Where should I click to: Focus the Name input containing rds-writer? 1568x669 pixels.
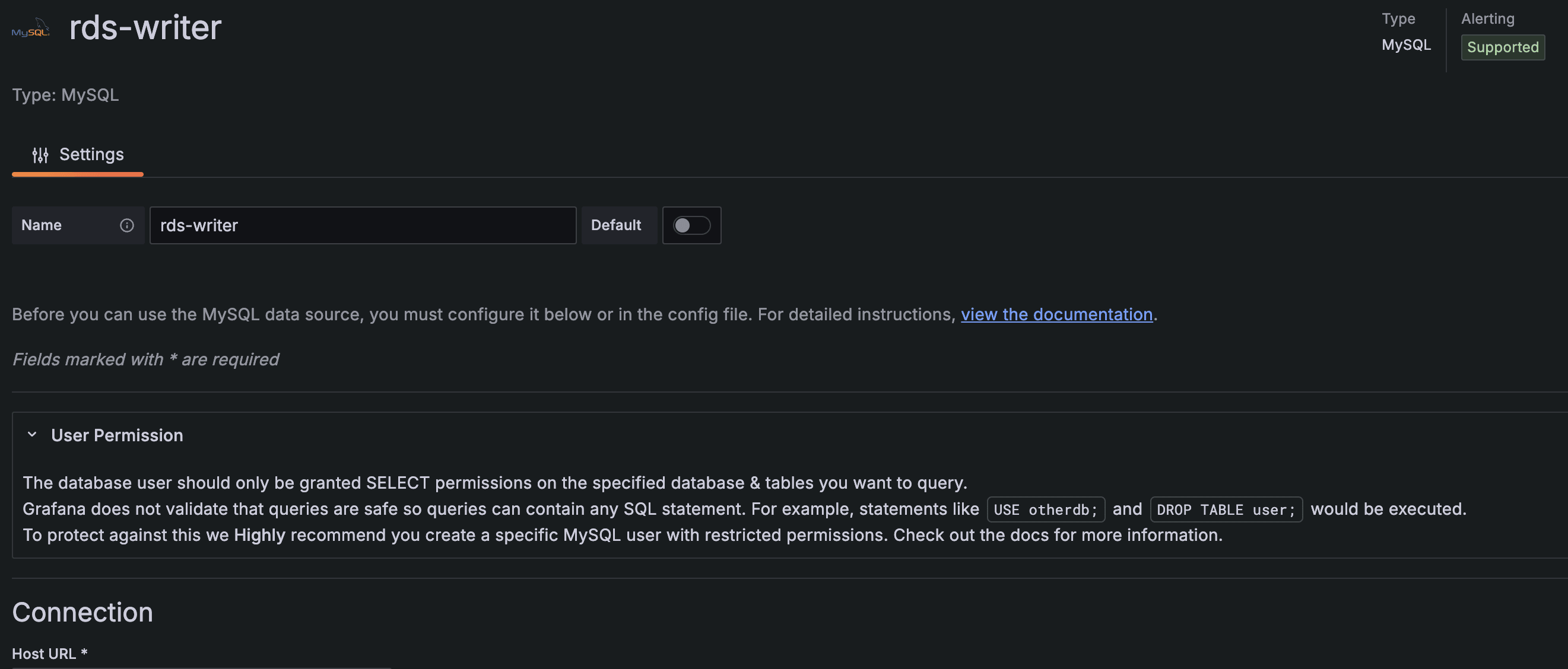(362, 225)
